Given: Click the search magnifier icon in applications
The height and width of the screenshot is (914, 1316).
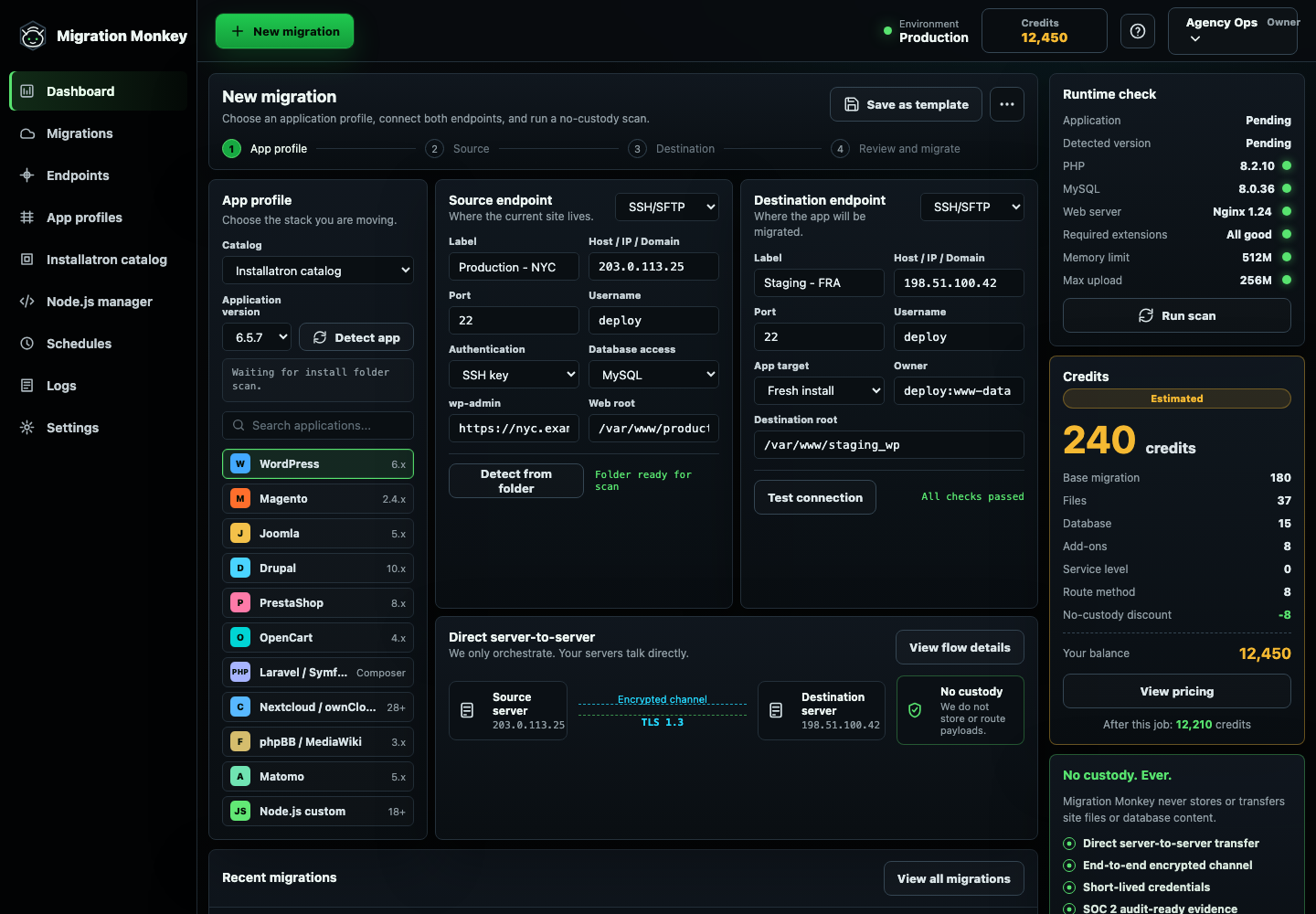Looking at the screenshot, I should (239, 425).
